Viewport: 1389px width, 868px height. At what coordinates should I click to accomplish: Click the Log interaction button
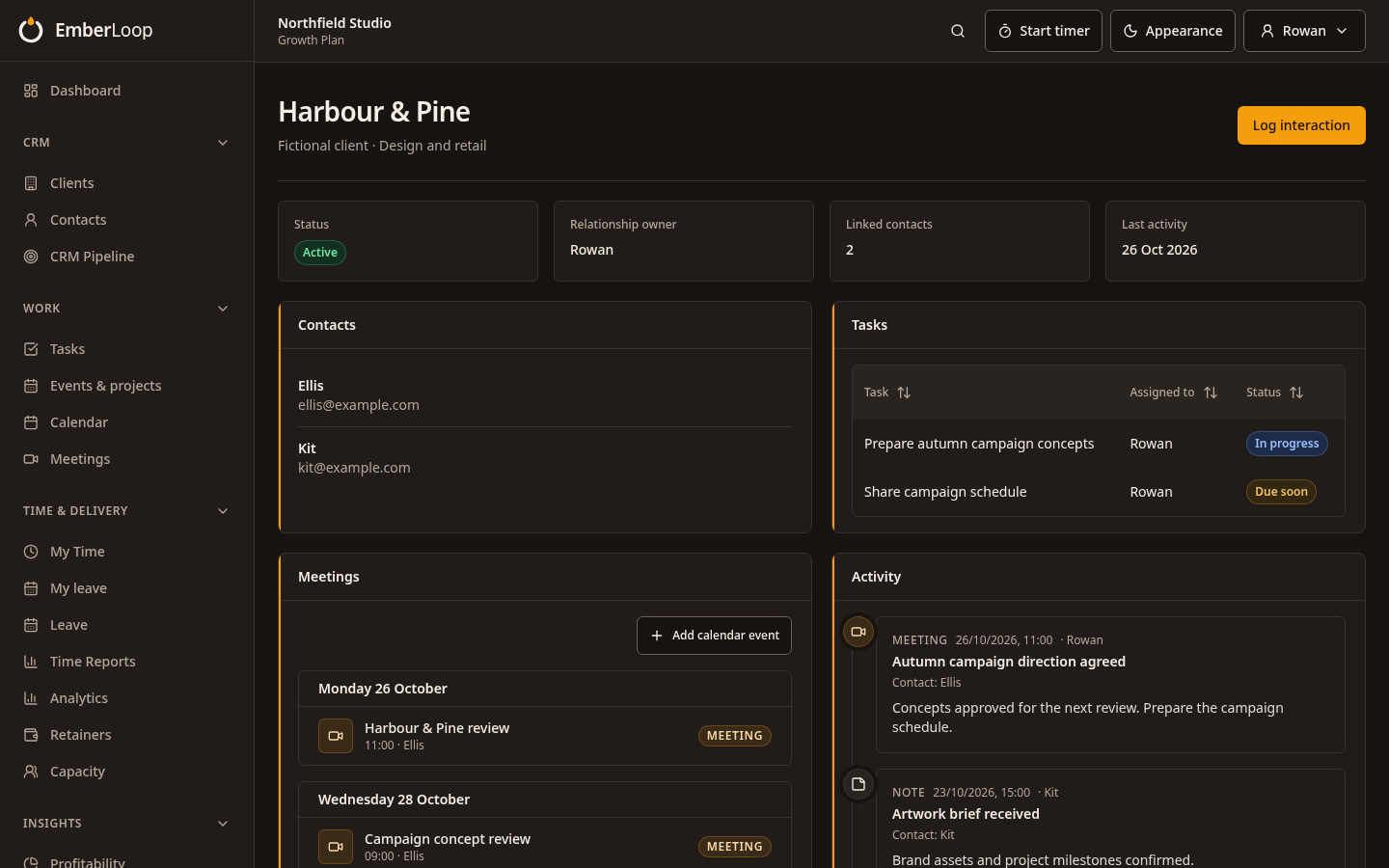[1301, 125]
